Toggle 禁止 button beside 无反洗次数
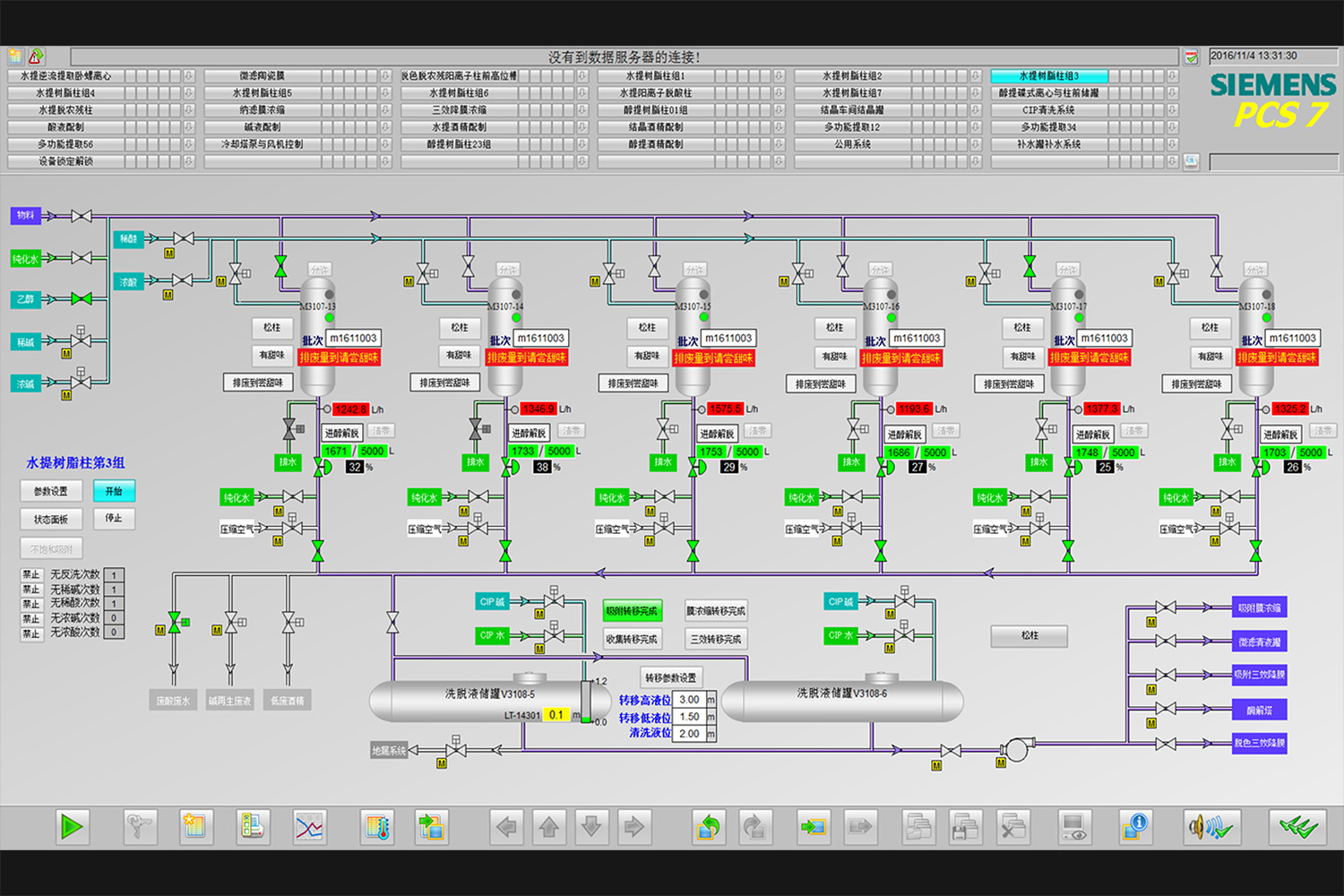Screen dimensions: 1344x896 pos(31,575)
